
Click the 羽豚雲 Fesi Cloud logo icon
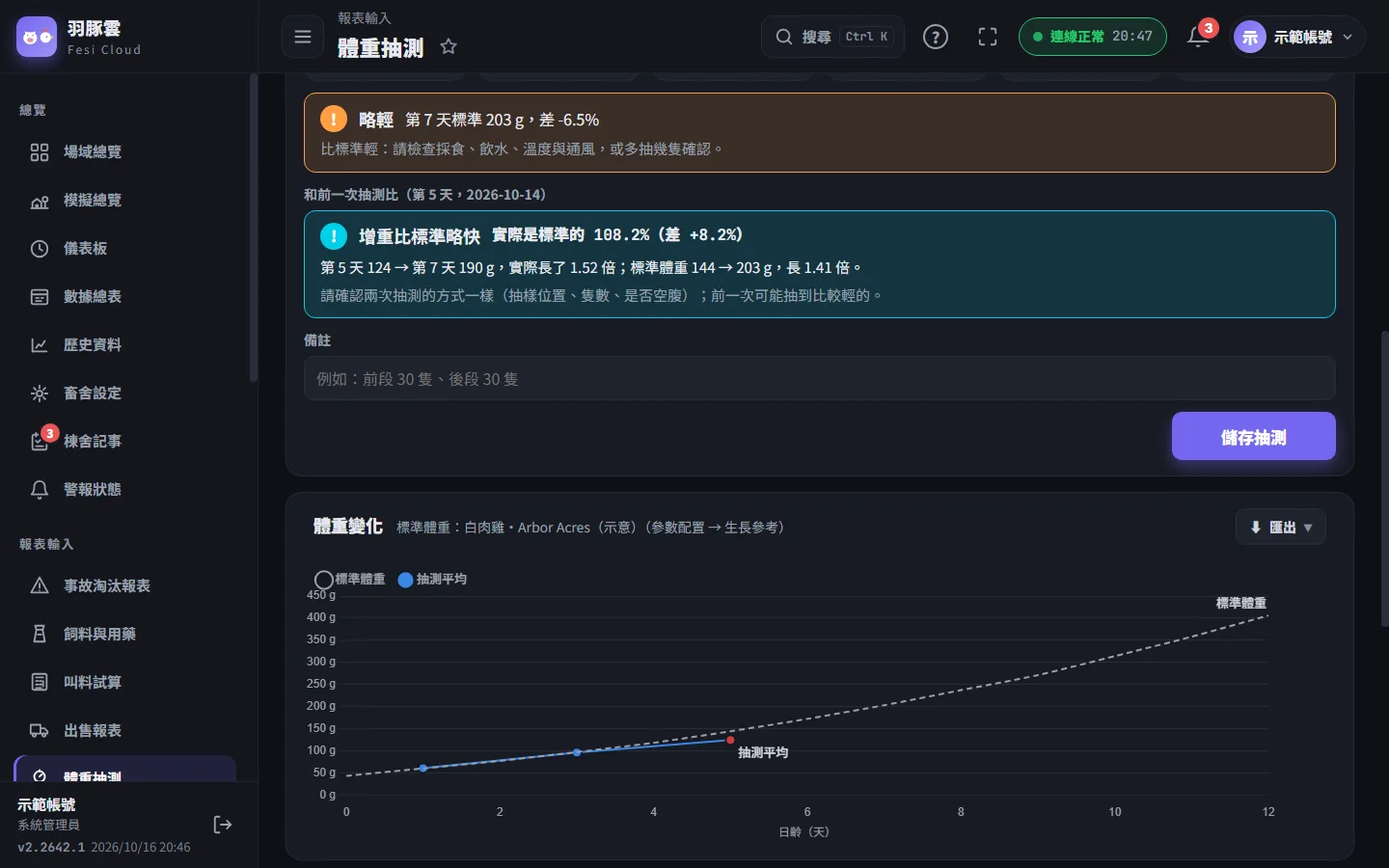37,37
